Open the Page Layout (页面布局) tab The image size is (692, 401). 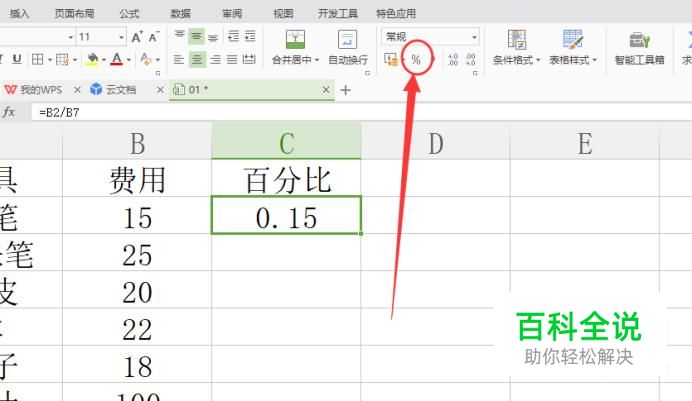point(74,14)
